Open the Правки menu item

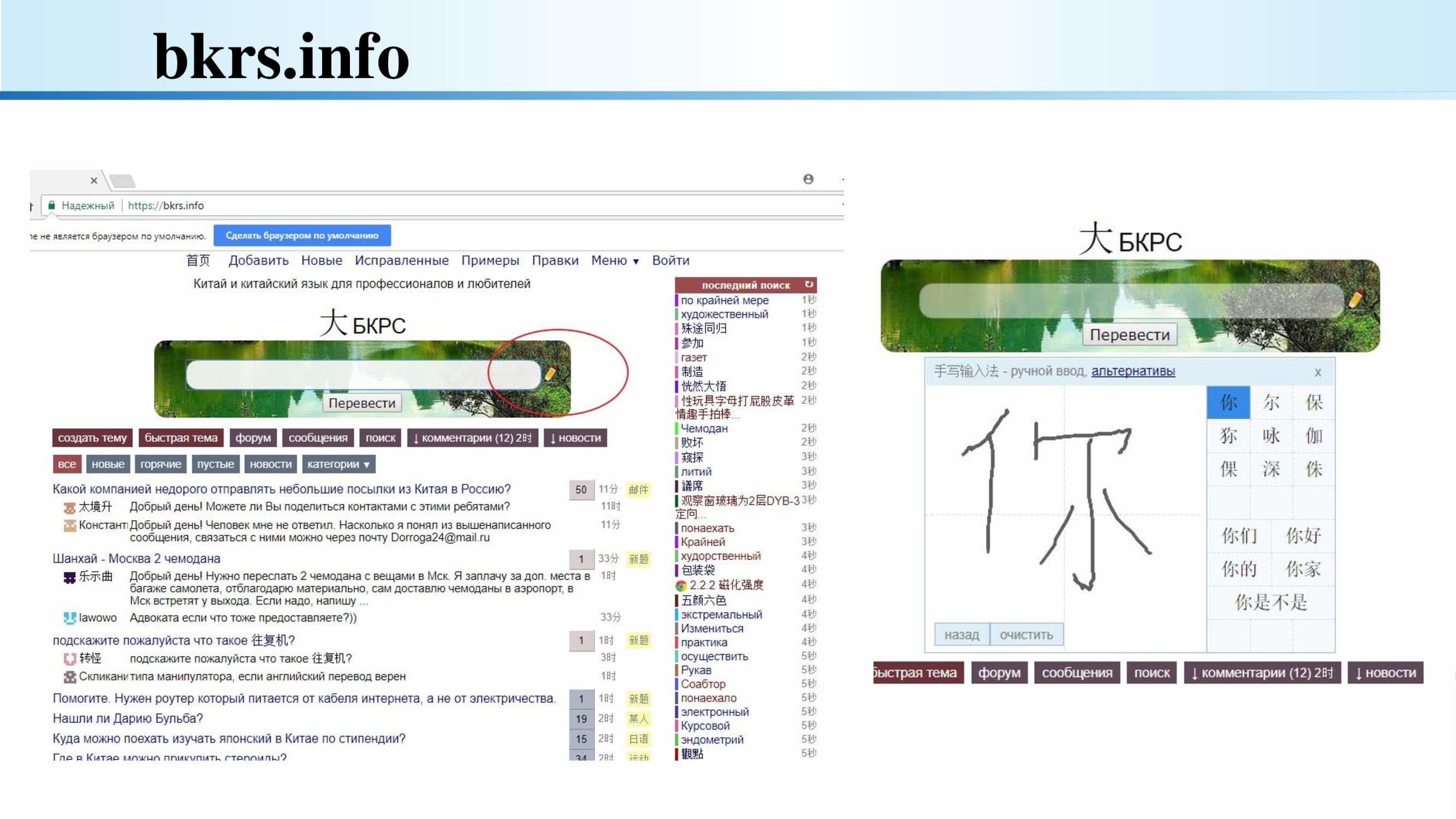555,260
